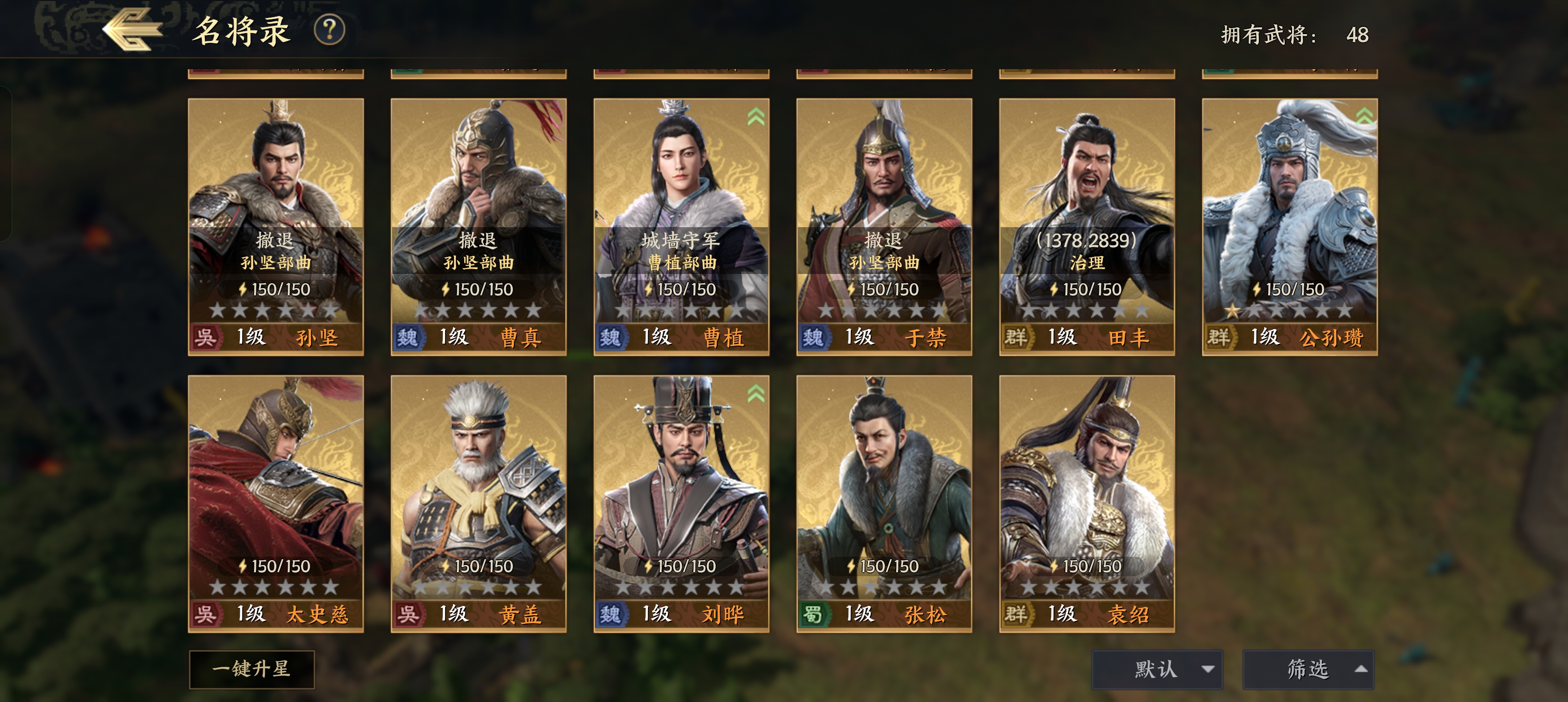Click the star rating row on 公孙瓒
The image size is (1568, 702).
pos(1290,311)
